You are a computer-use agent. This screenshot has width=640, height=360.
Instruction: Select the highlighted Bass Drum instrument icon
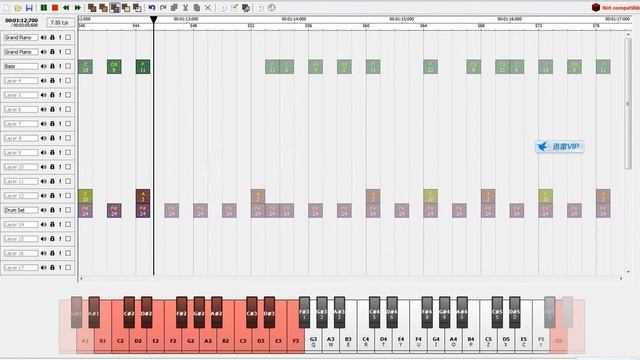click(115, 8)
